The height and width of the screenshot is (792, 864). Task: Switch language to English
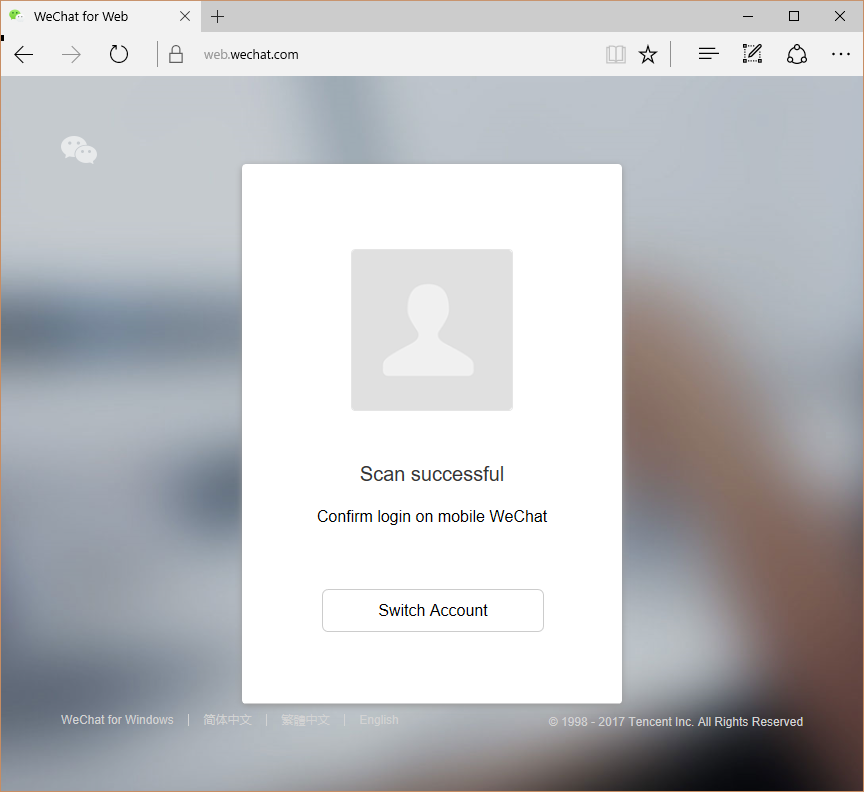tap(379, 720)
